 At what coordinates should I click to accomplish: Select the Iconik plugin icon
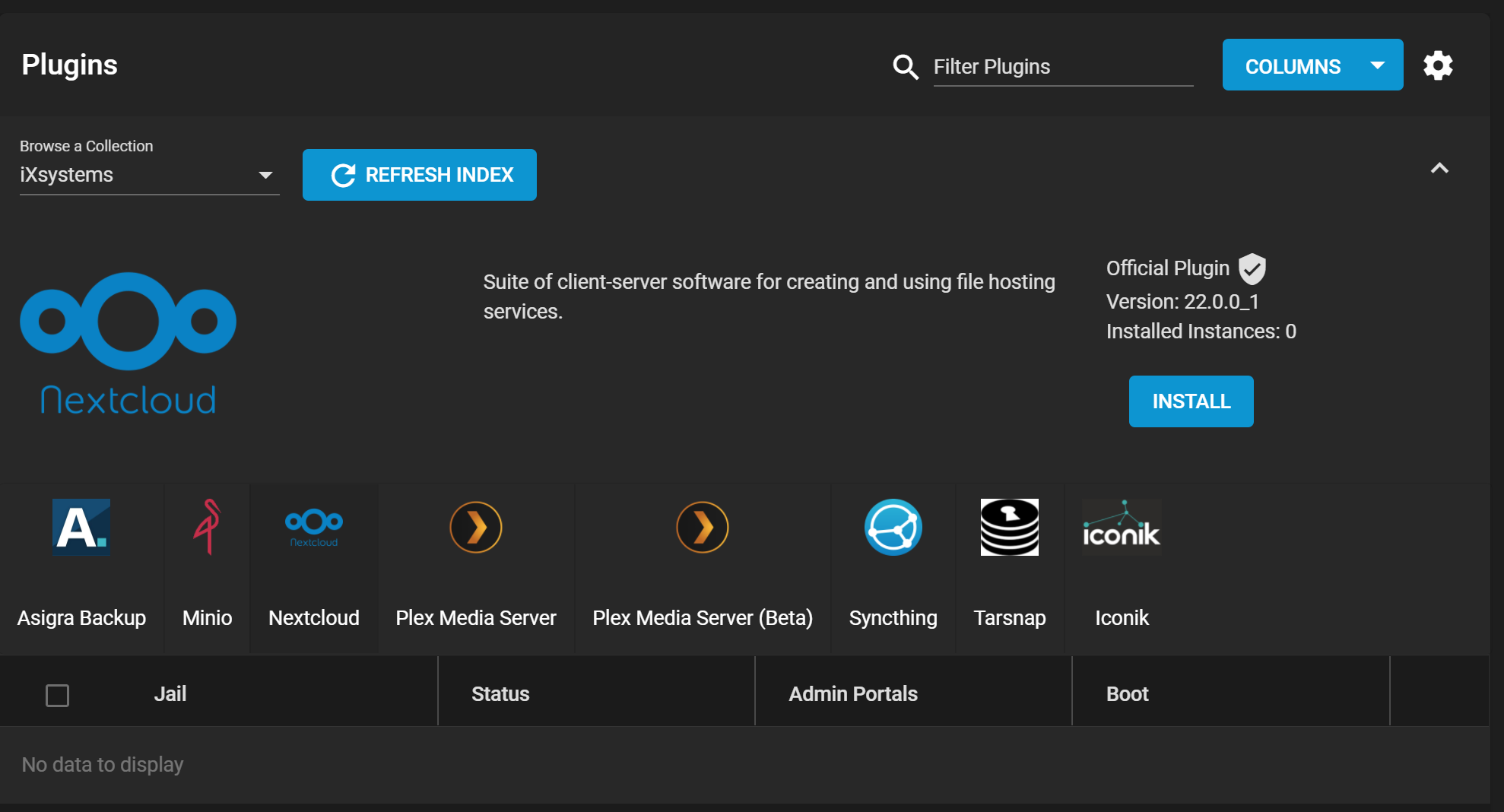tap(1122, 527)
